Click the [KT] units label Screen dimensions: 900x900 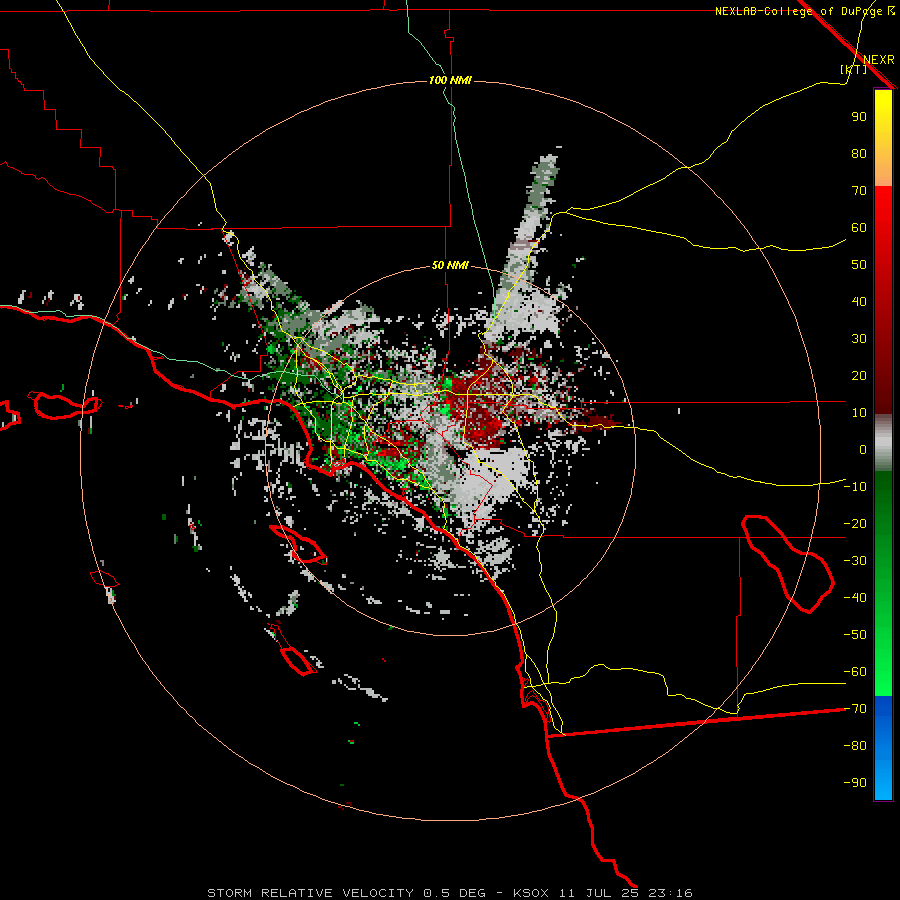pyautogui.click(x=853, y=69)
